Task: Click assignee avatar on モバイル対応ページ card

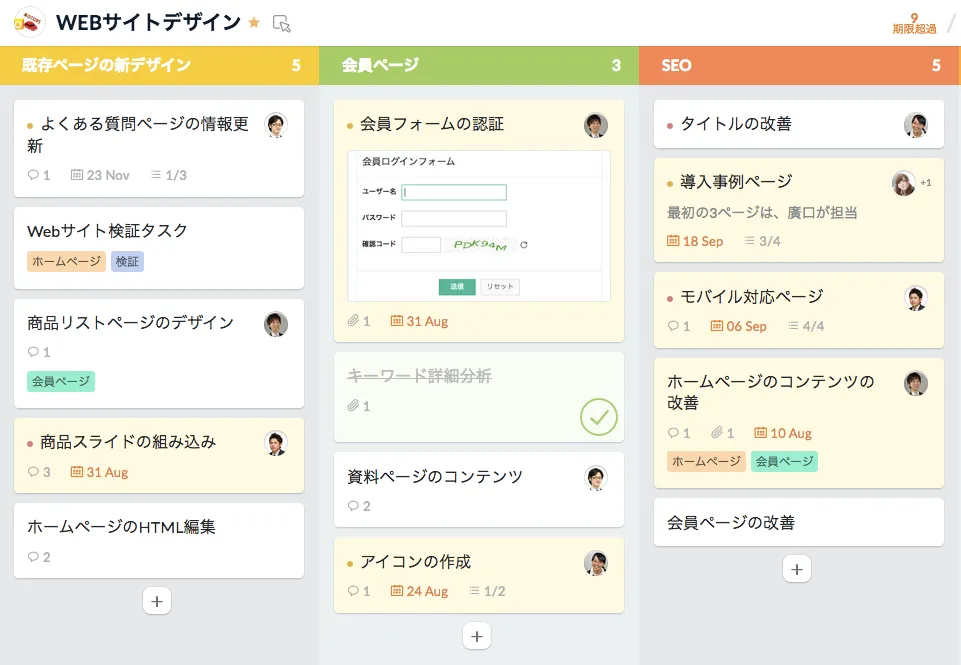Action: point(916,298)
